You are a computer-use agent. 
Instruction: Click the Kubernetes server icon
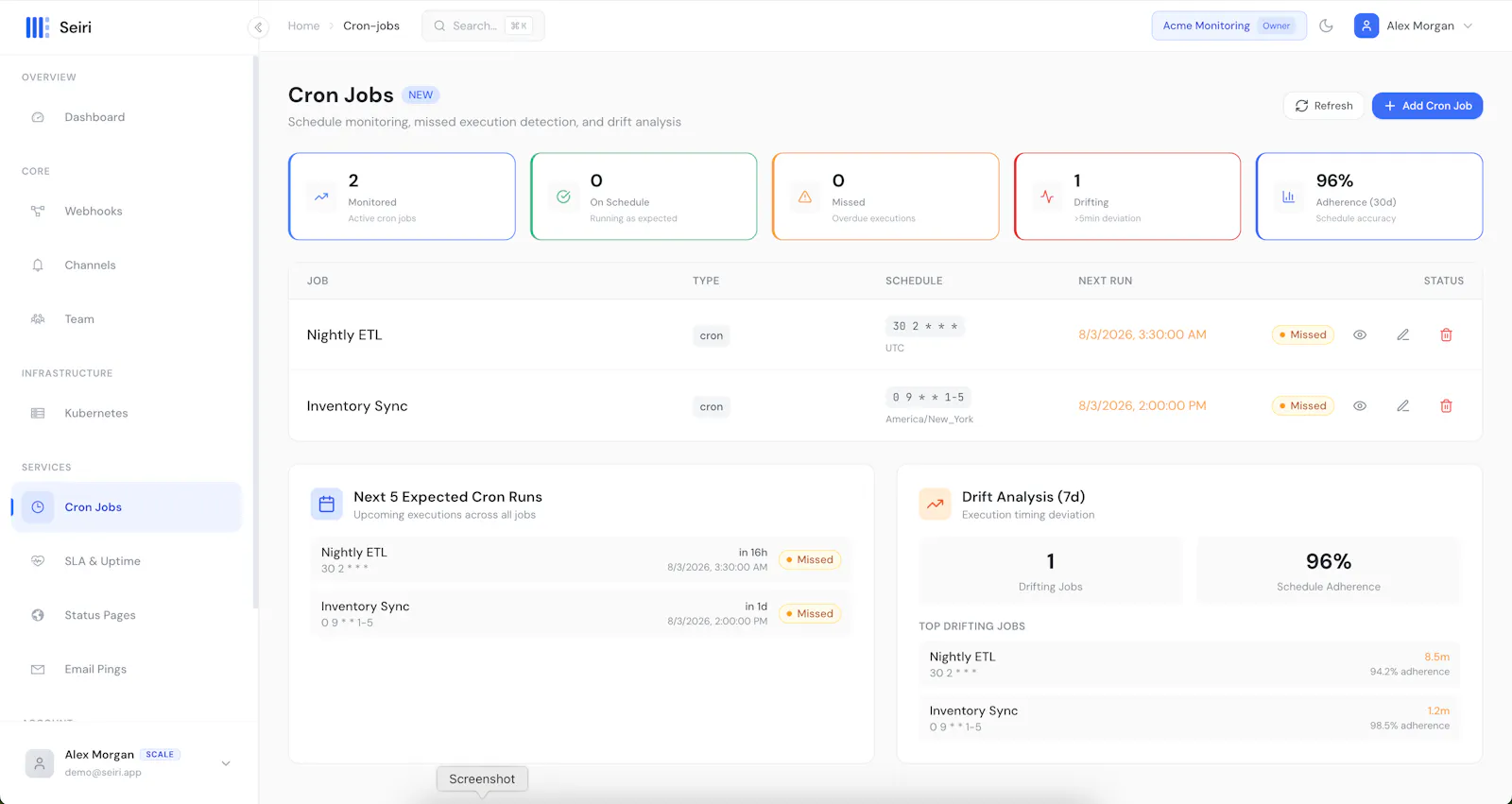pos(38,413)
